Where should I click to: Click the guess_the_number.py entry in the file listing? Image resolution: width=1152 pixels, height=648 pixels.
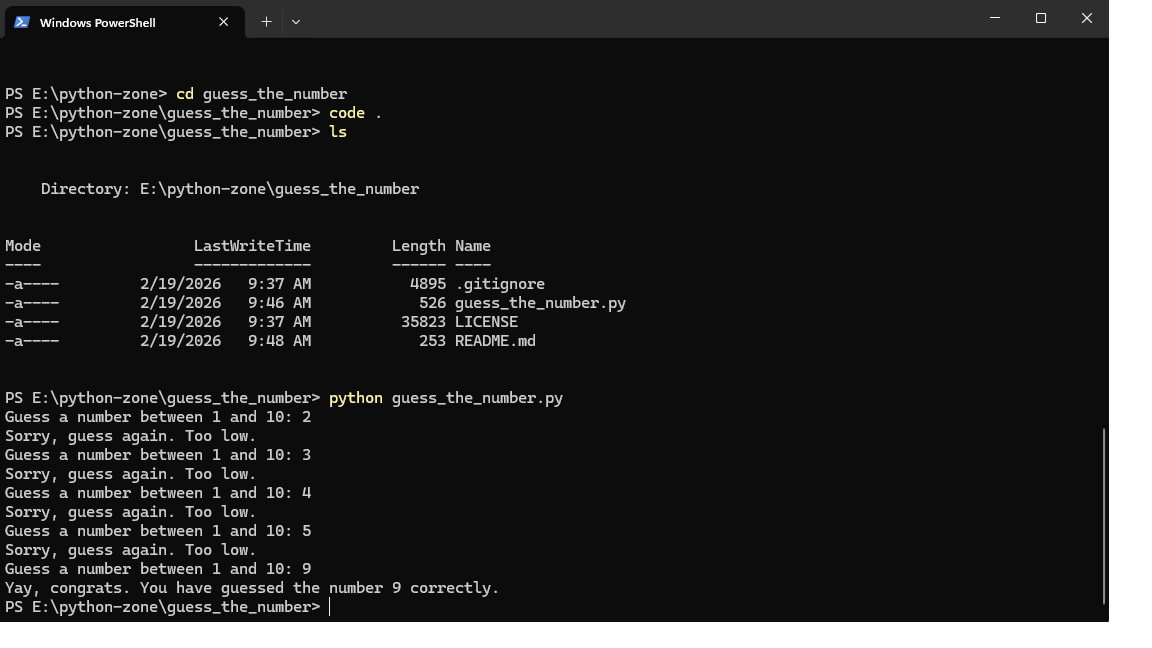[x=540, y=303]
